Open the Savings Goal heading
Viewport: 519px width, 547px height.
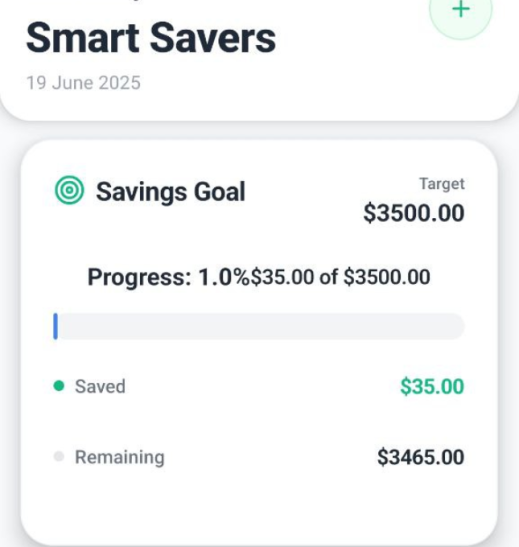click(x=171, y=192)
